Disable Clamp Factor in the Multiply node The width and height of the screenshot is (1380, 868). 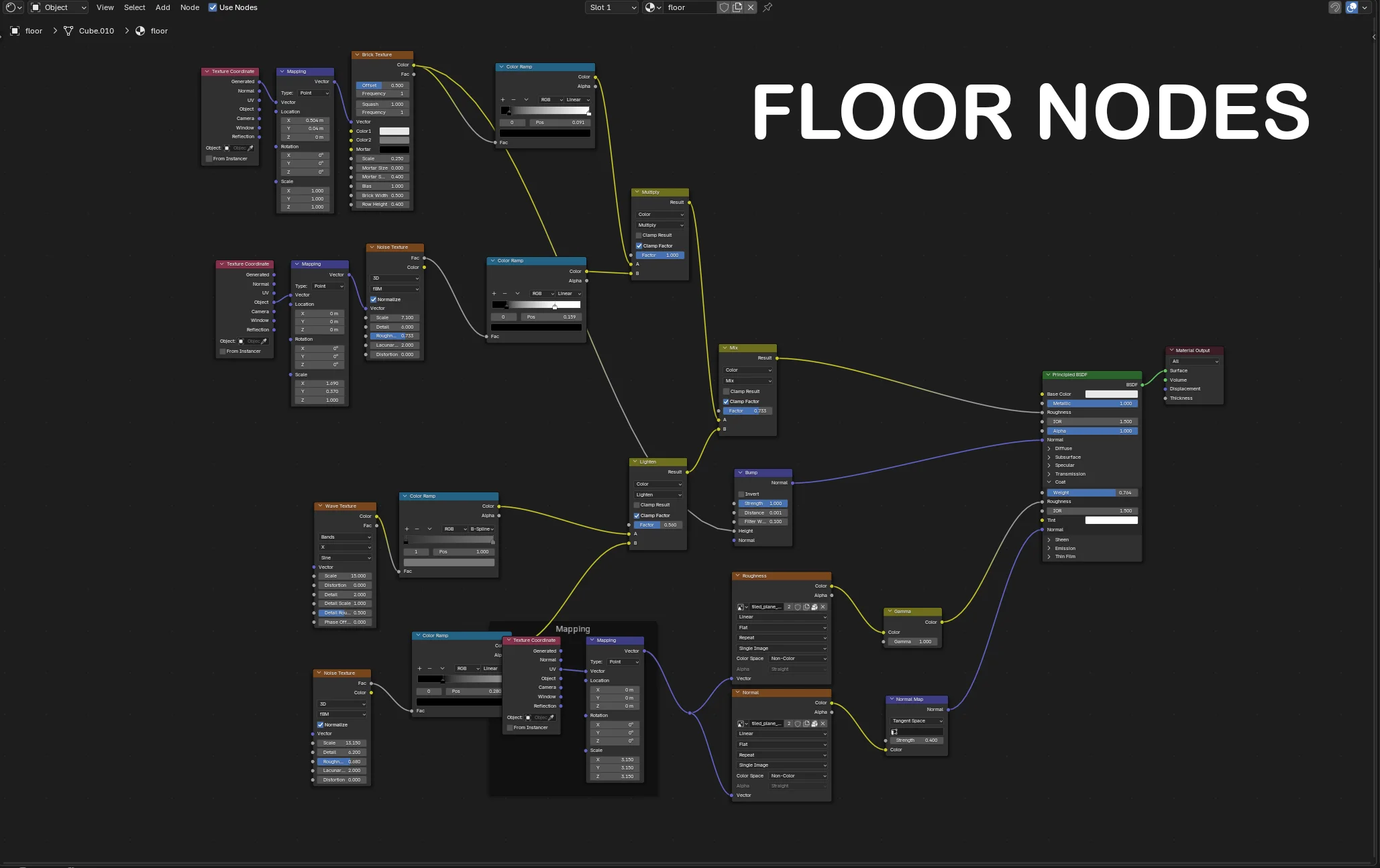639,246
